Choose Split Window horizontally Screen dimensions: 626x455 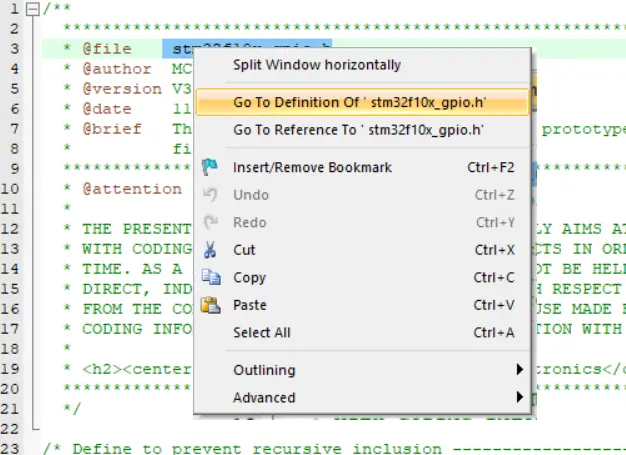click(316, 65)
